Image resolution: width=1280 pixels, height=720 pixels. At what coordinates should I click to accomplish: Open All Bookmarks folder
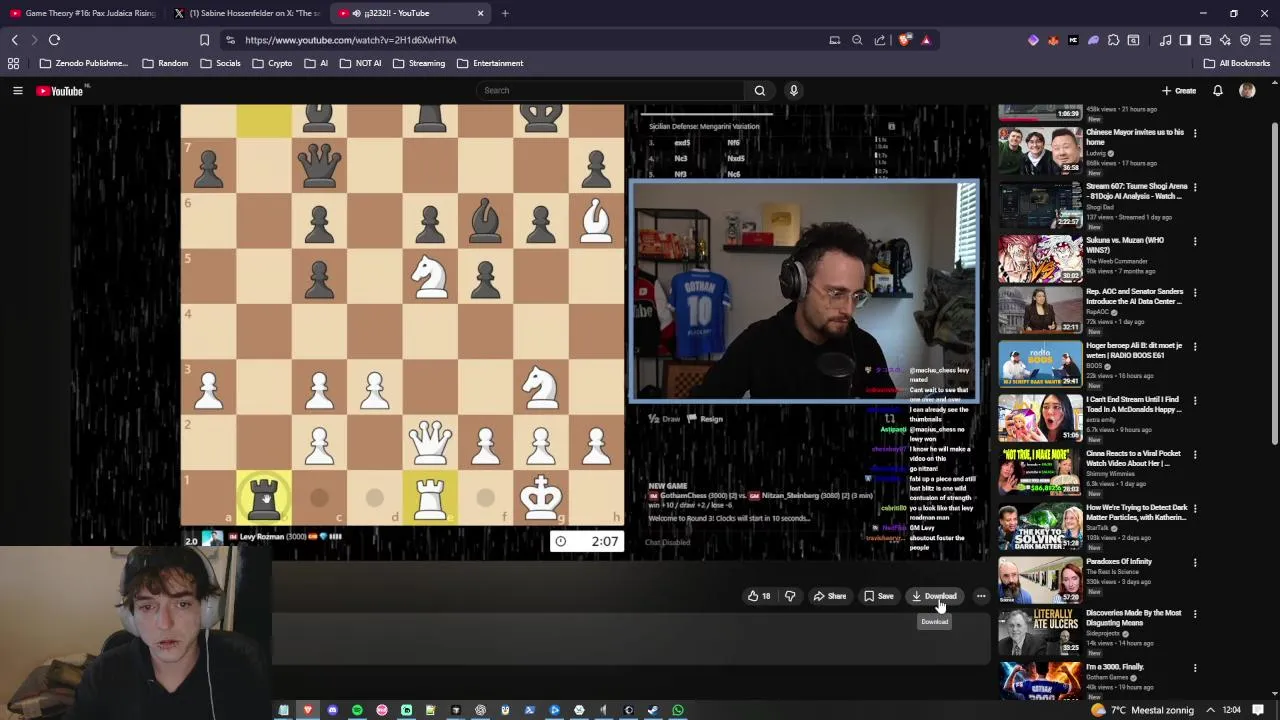1237,63
